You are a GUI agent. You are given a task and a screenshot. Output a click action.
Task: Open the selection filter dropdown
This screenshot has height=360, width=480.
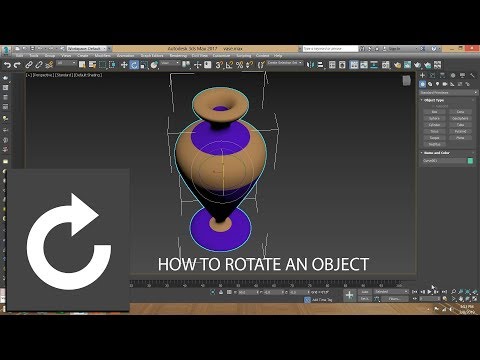point(66,63)
